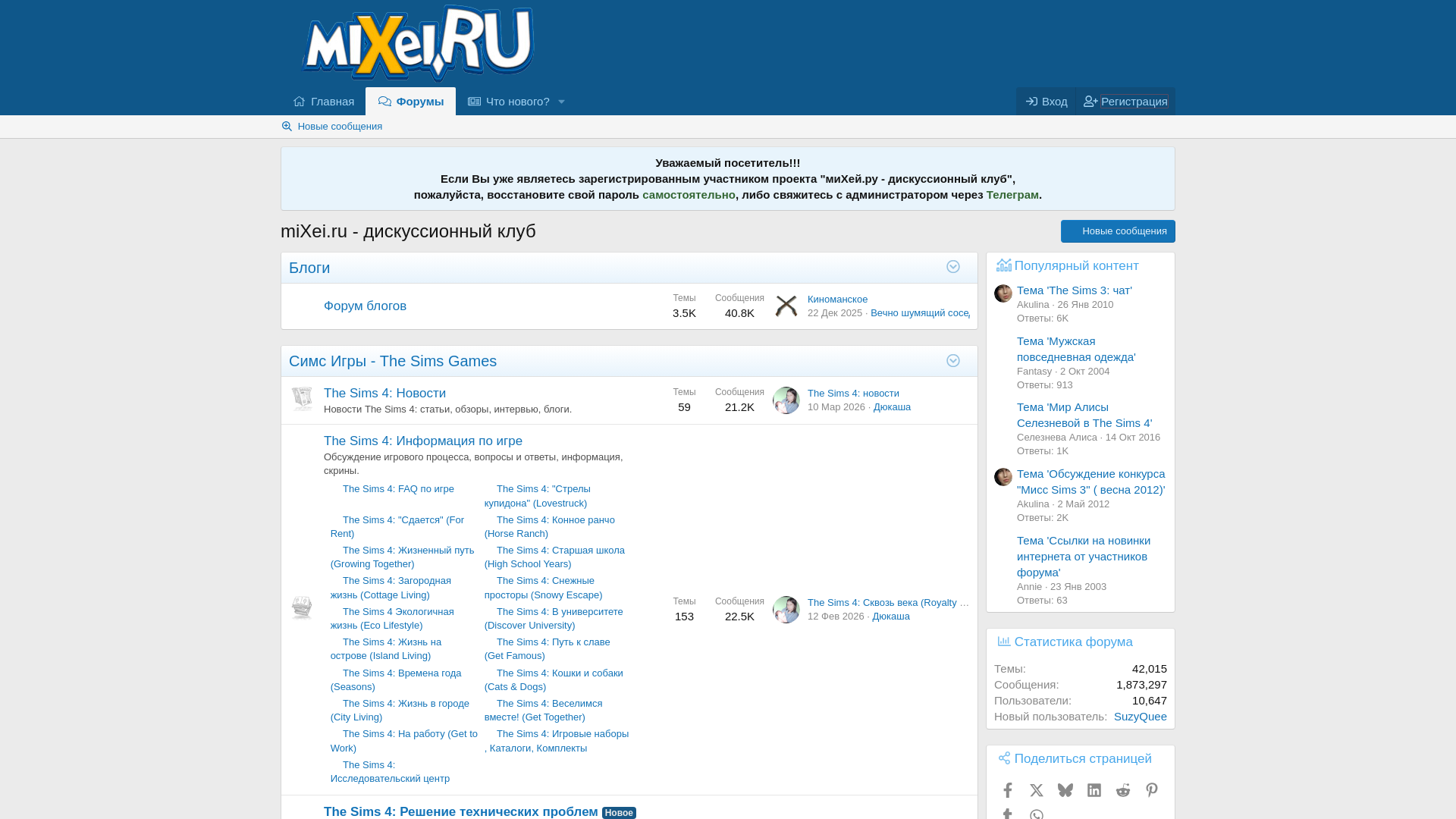Open the 'Мужская повседневная одежда' topic
This screenshot has width=1456, height=819.
pos(1076,349)
